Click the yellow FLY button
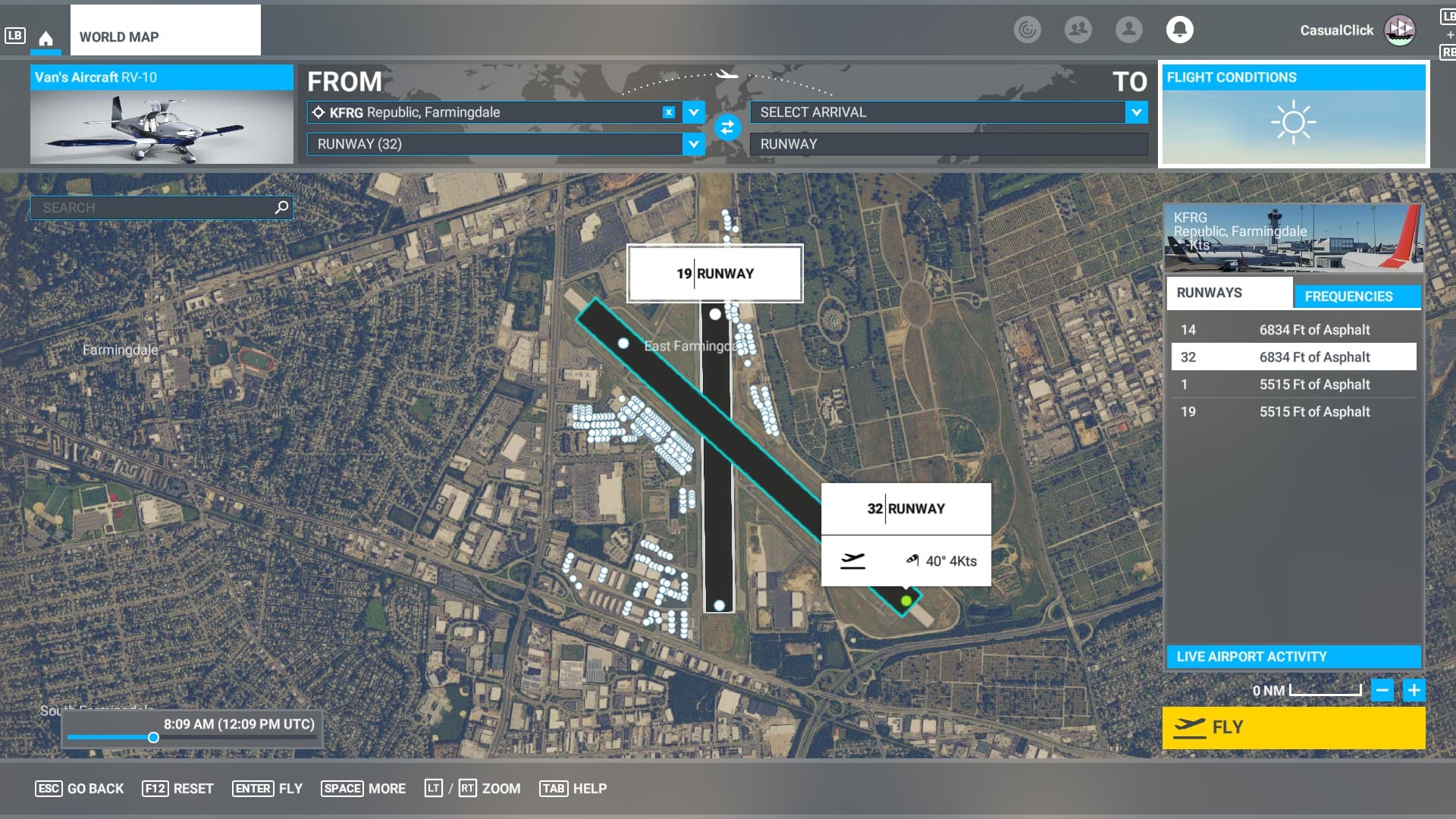Screen dimensions: 1456x819 point(1294,728)
